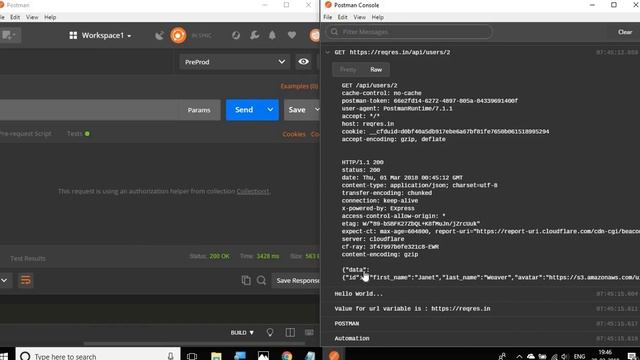
Task: Open the Cookies link
Action: pos(294,134)
